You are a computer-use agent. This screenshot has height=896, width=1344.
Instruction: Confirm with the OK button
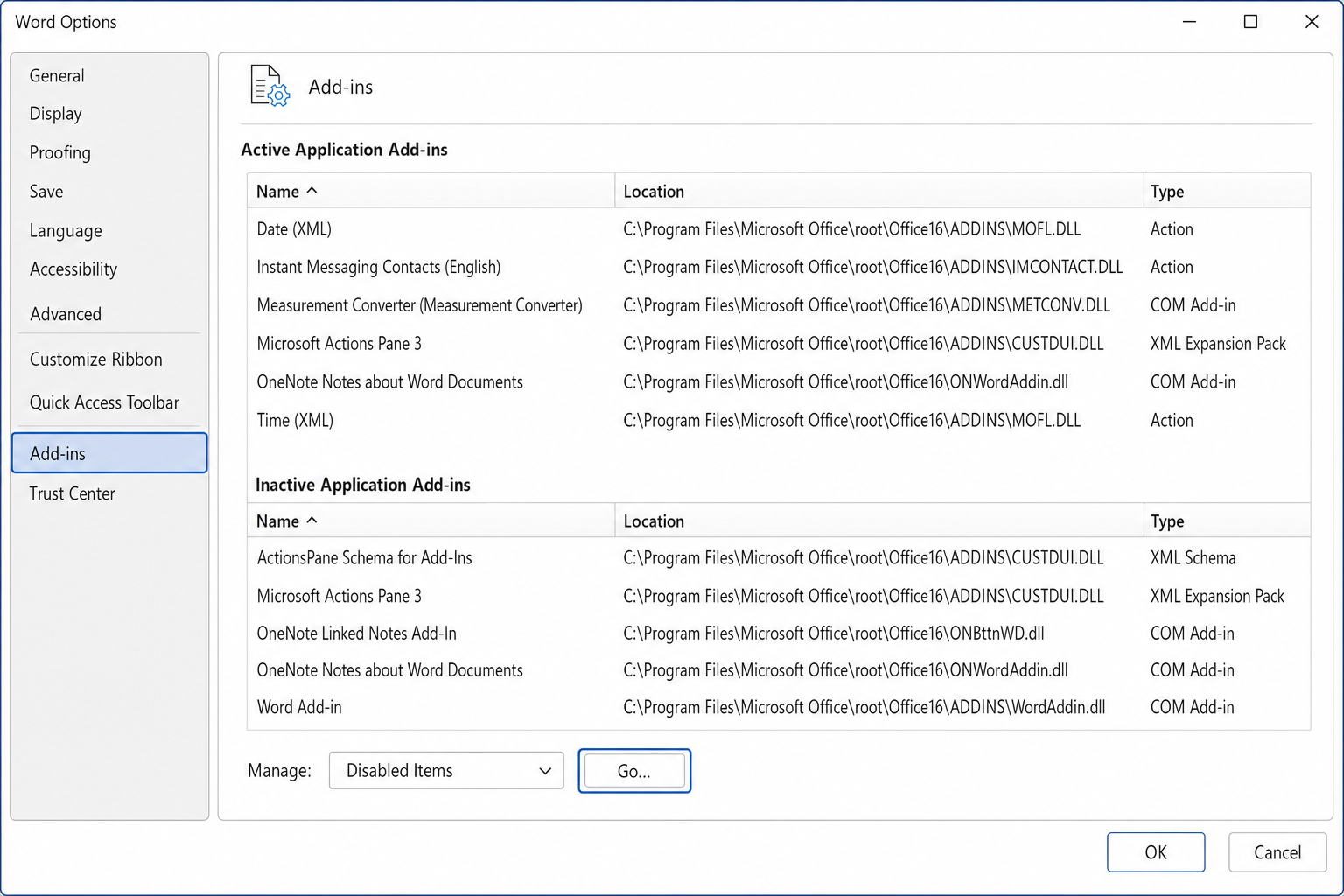click(1156, 852)
